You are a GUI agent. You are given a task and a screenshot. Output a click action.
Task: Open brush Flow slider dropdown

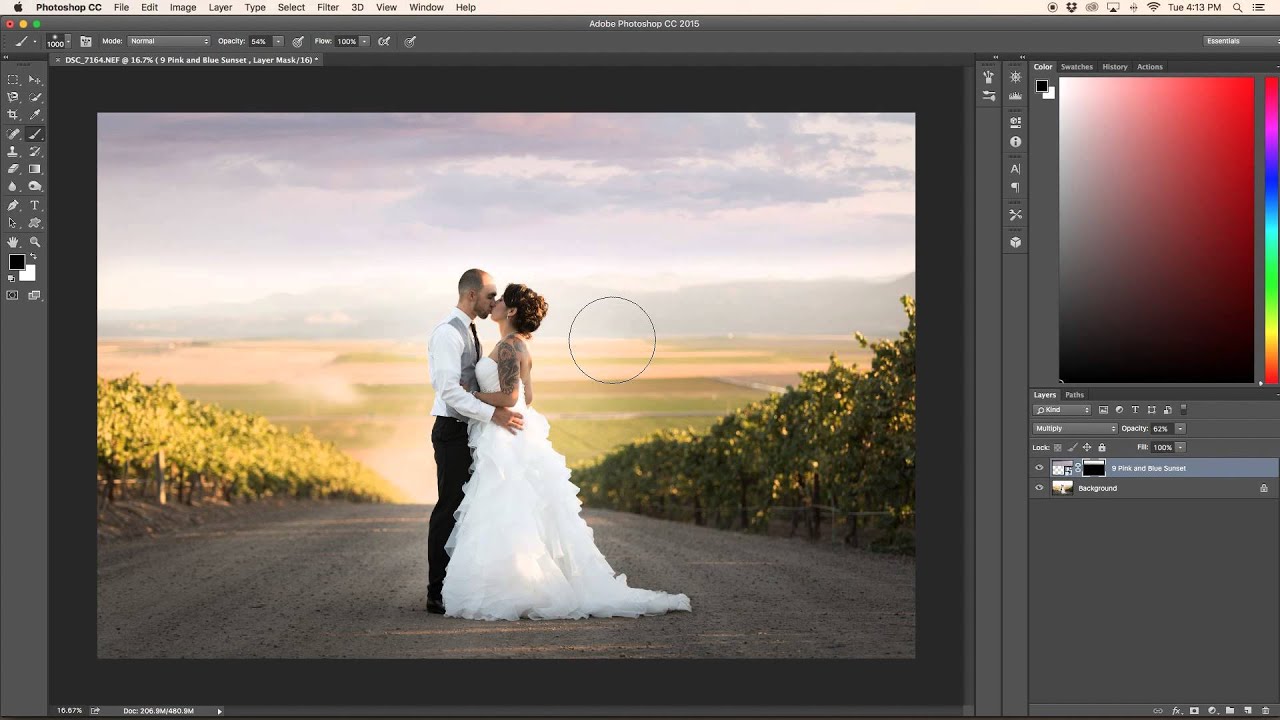(364, 41)
